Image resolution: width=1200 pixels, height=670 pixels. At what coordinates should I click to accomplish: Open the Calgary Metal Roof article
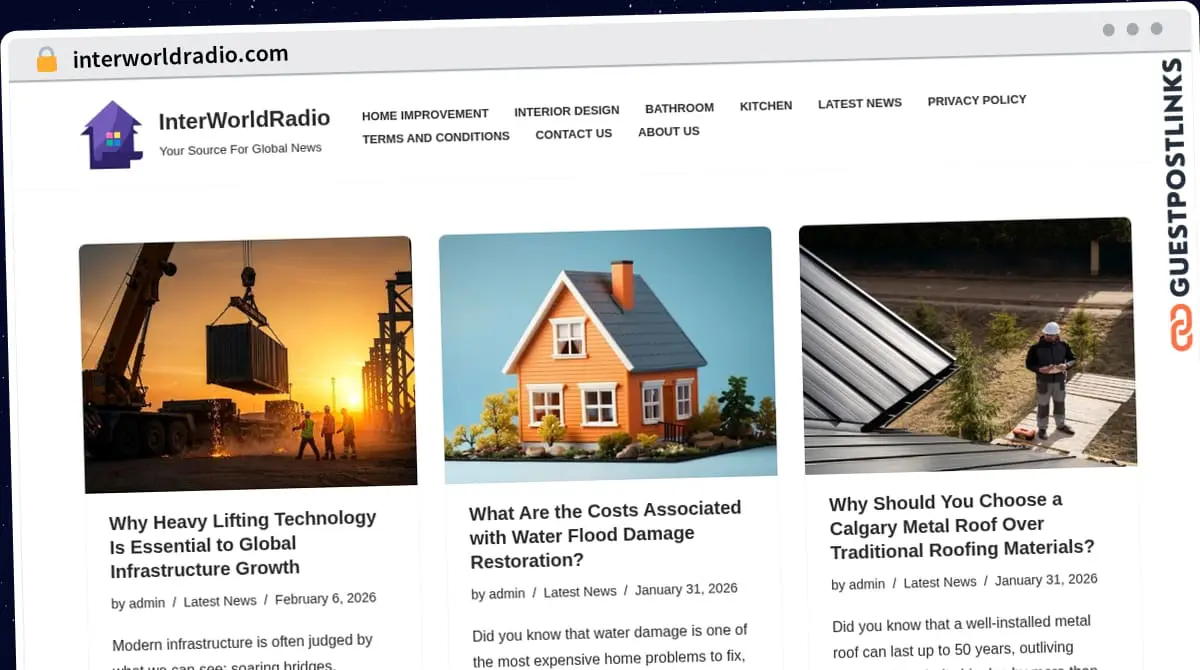tap(962, 526)
